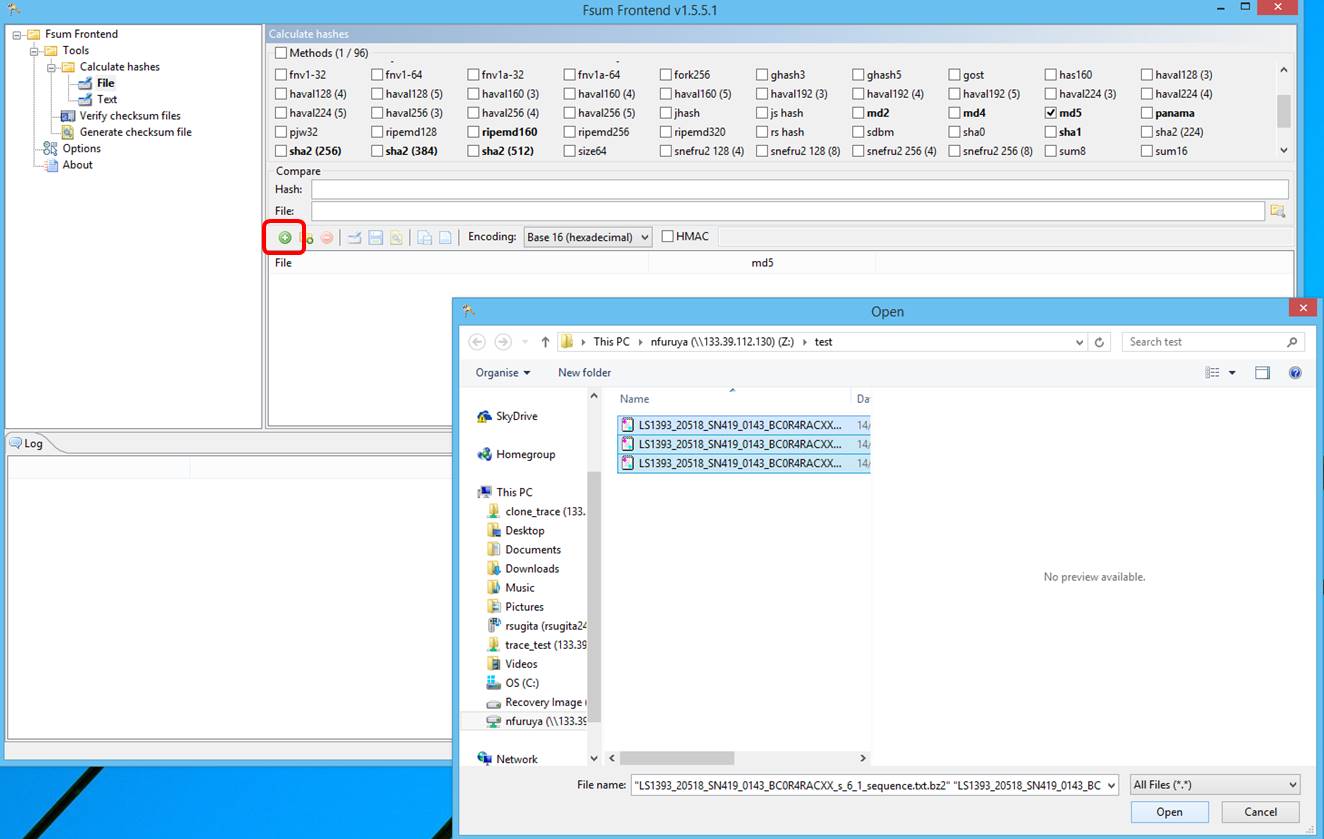Click the Cancel button
Viewport: 1324px width, 839px height.
(1260, 812)
